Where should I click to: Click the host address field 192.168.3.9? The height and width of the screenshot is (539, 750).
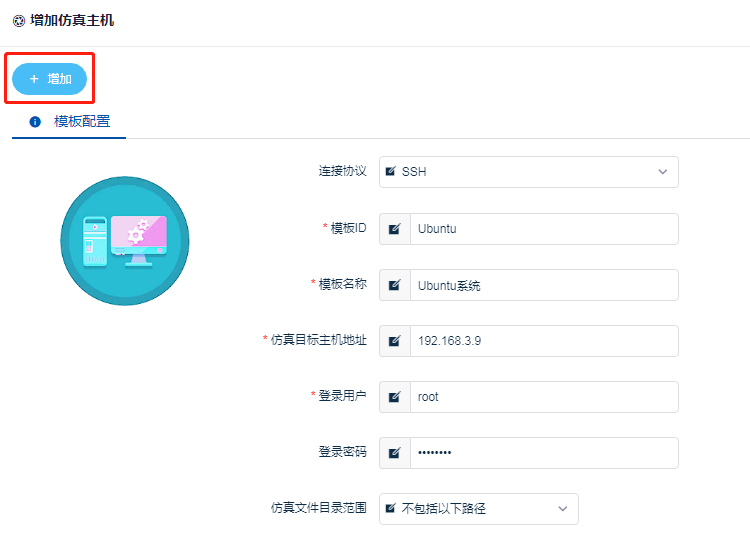pyautogui.click(x=543, y=341)
